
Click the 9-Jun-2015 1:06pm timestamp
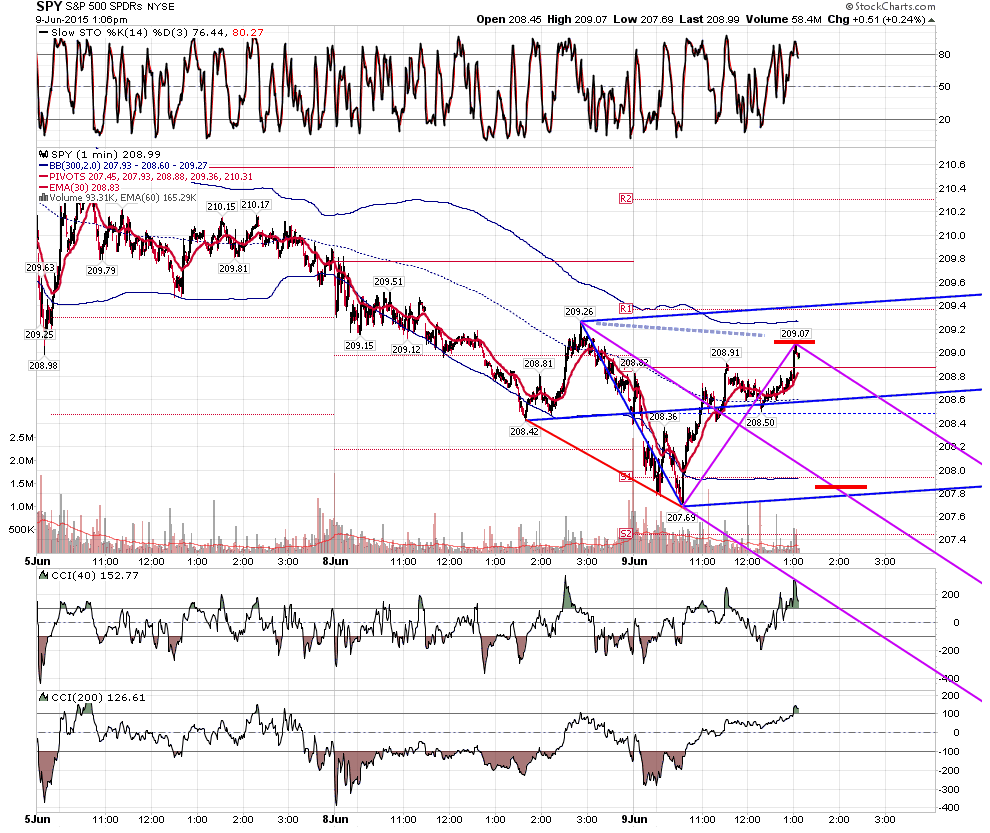(x=81, y=20)
